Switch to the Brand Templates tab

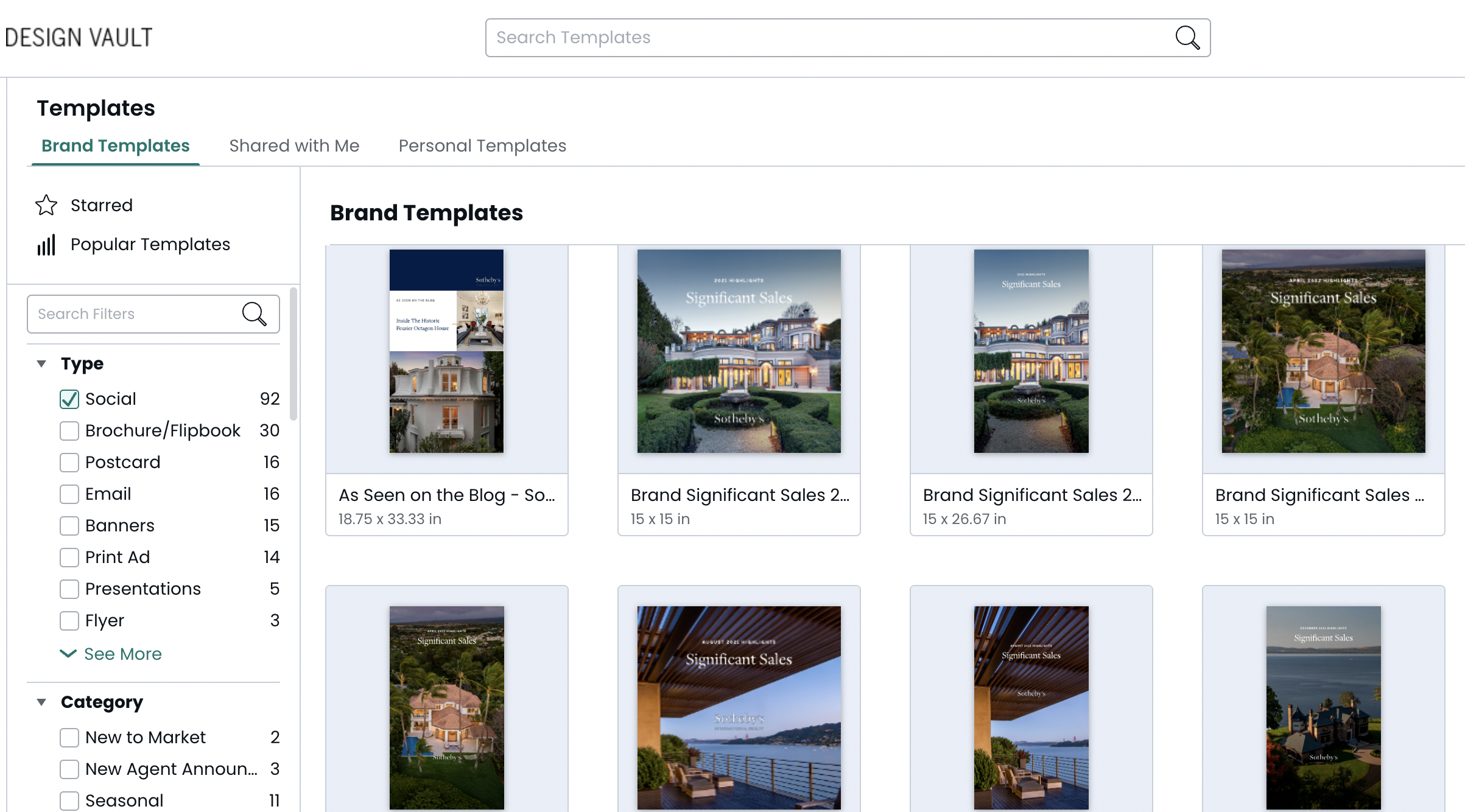click(116, 146)
